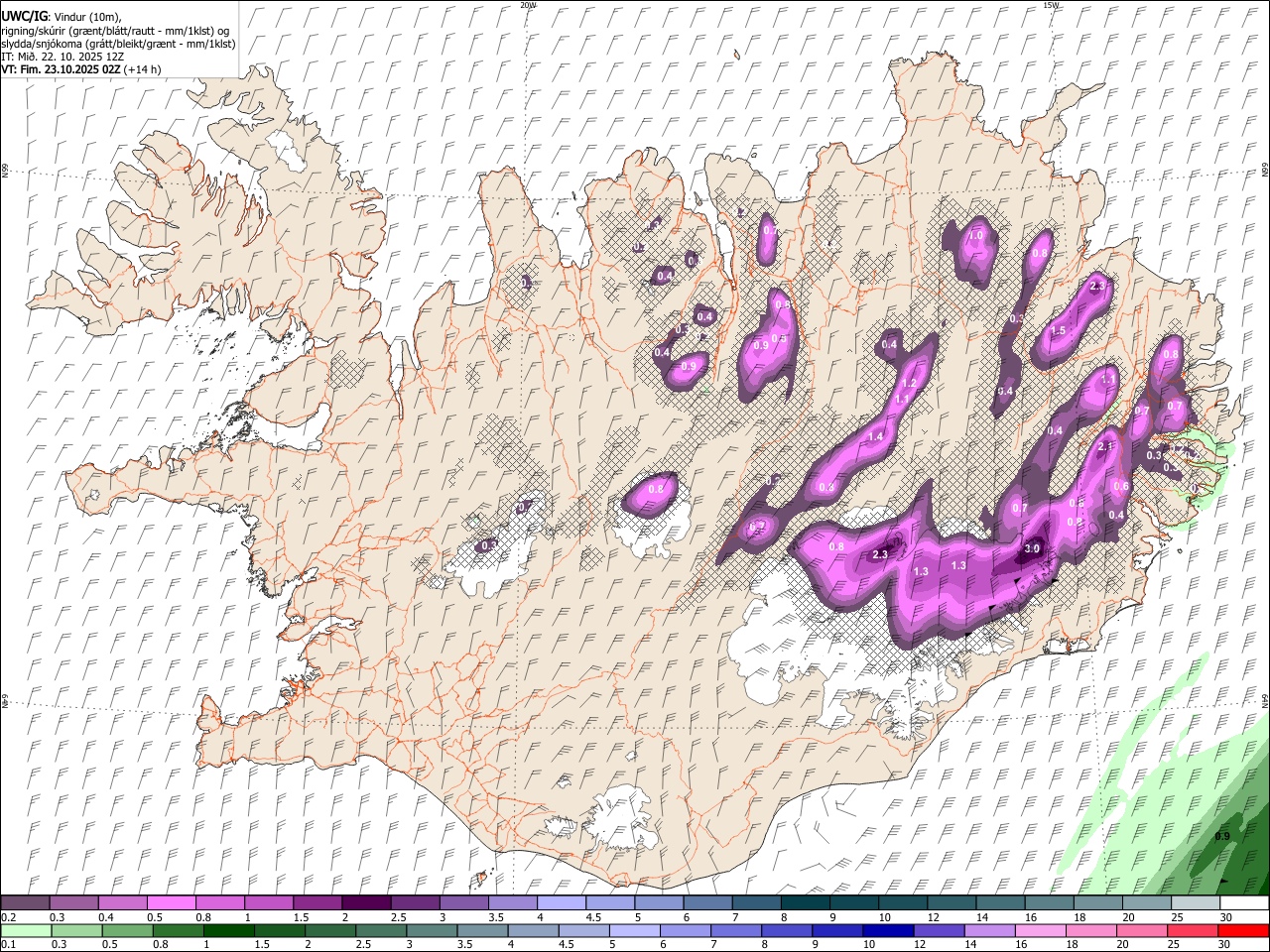Screen dimensions: 1270x952
Task: Click the 1.0 precipitation label in the north
Action: pyautogui.click(x=975, y=236)
